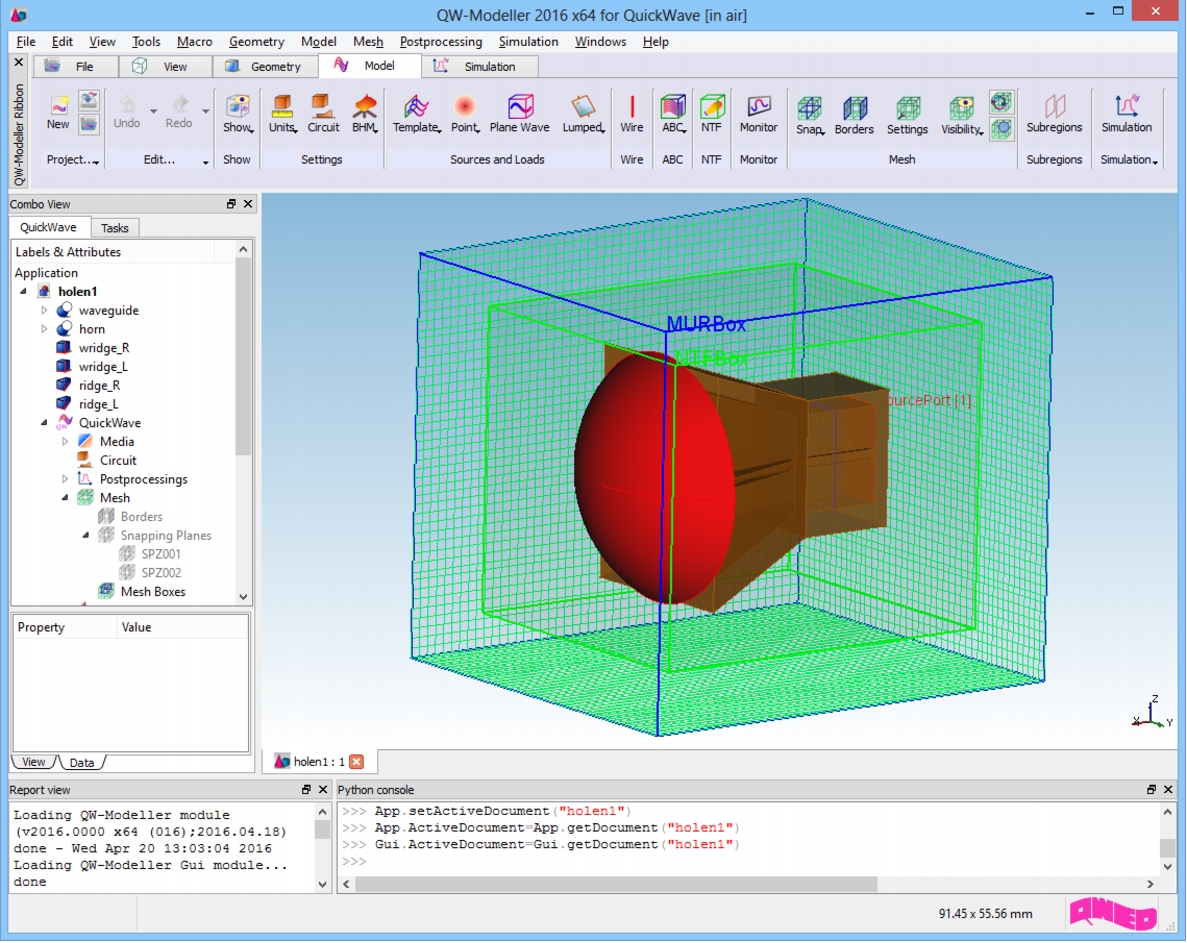1187x943 pixels.
Task: Click the upper small icon beside New
Action: [x=89, y=100]
